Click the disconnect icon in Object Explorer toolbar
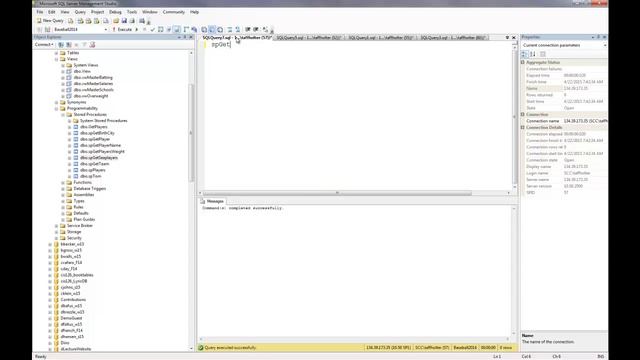The width and height of the screenshot is (640, 360). 69,44
